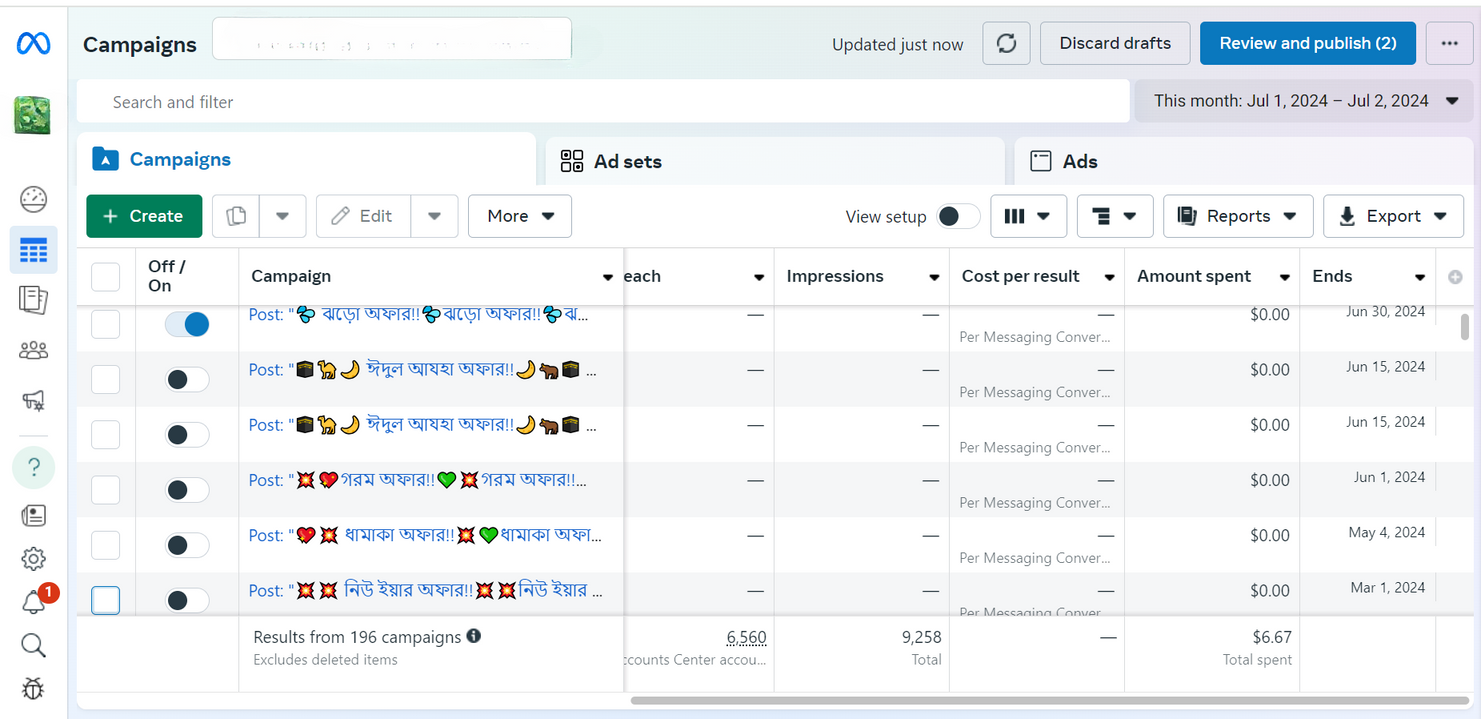Open Audiences icon in left sidebar
The image size is (1481, 719).
[x=33, y=350]
